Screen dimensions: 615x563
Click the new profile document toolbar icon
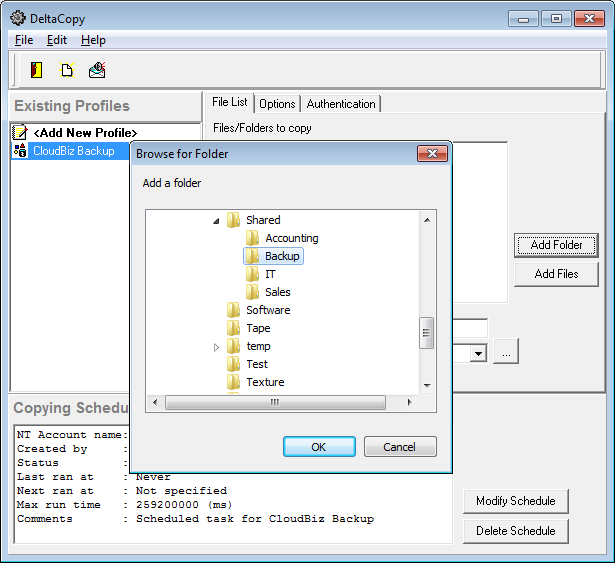point(67,70)
